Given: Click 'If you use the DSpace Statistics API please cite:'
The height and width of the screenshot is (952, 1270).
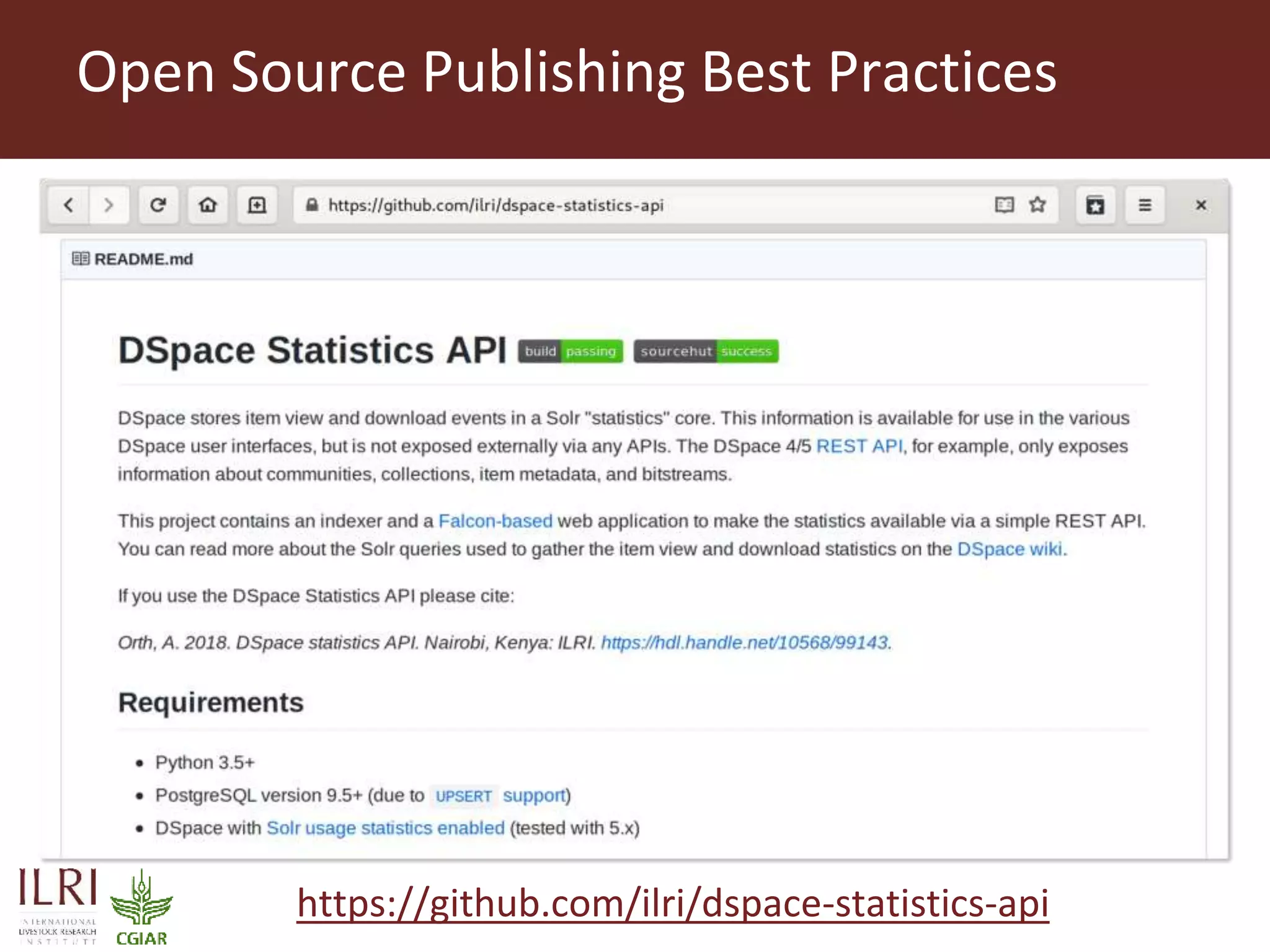Looking at the screenshot, I should click(316, 596).
